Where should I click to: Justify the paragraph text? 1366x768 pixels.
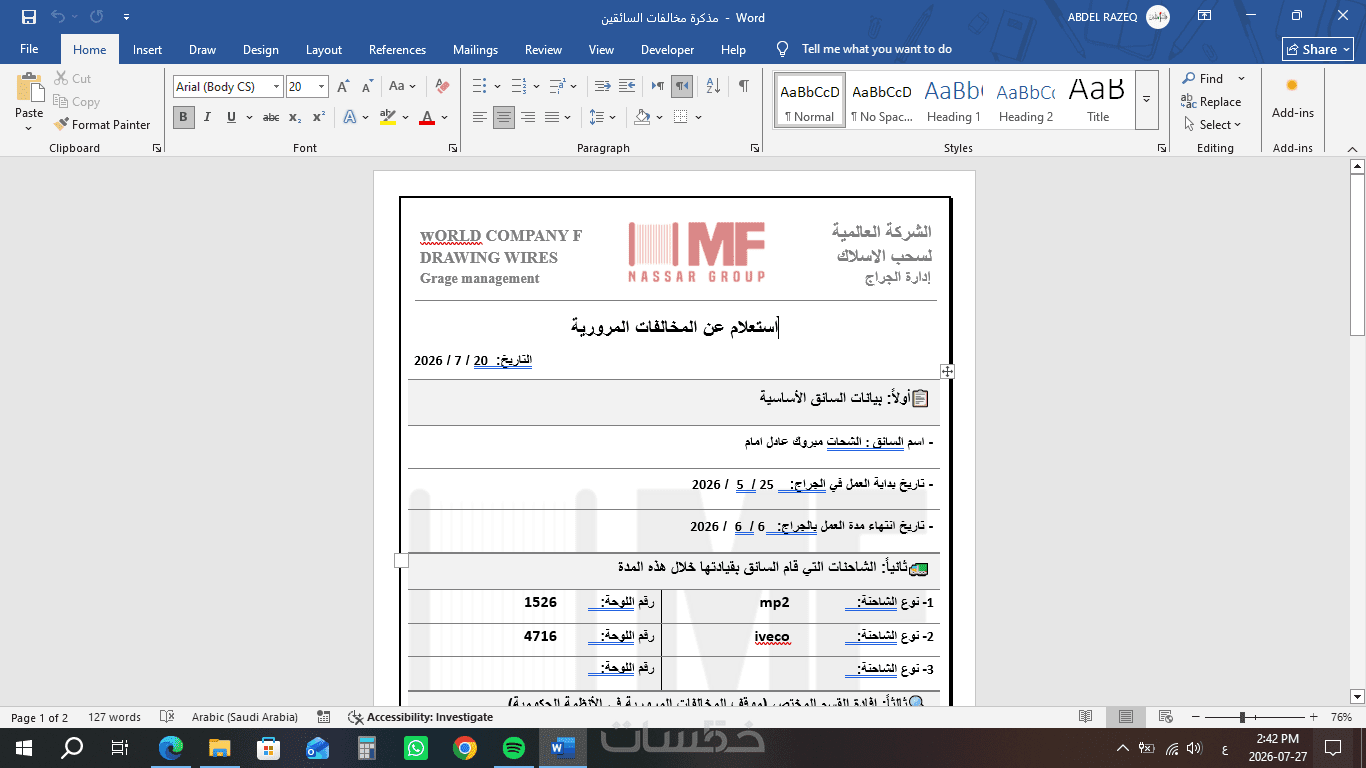551,117
